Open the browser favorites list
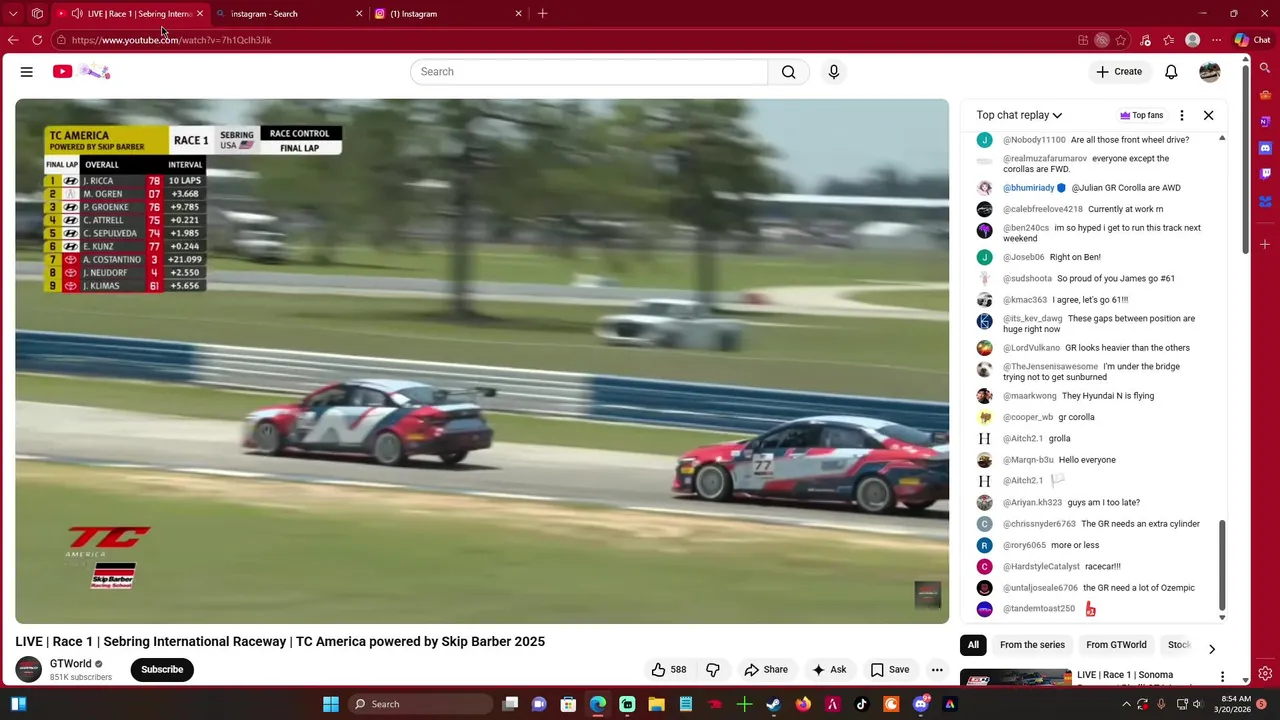Viewport: 1280px width, 720px height. (1169, 40)
